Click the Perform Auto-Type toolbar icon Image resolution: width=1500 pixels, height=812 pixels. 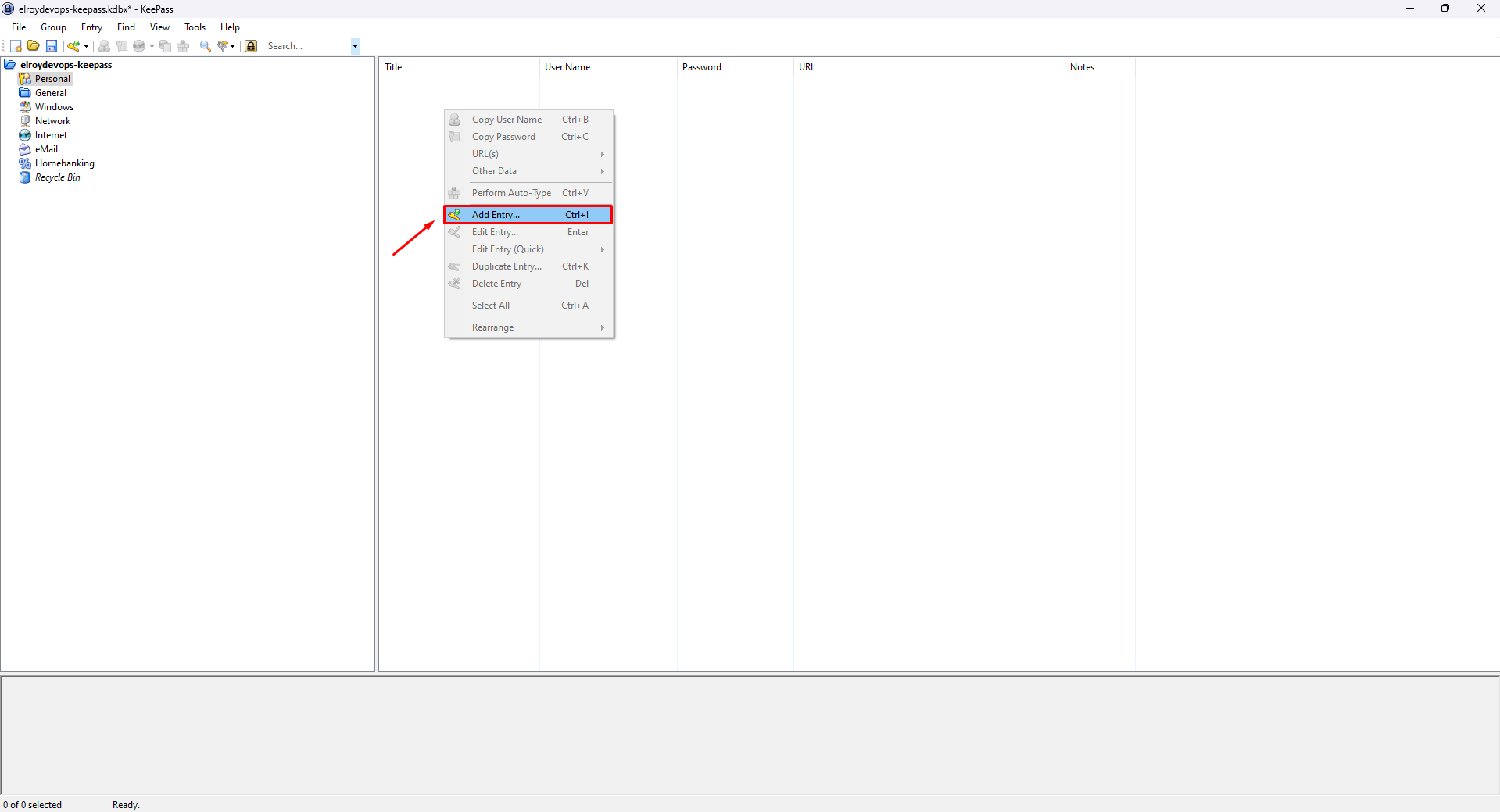point(183,46)
